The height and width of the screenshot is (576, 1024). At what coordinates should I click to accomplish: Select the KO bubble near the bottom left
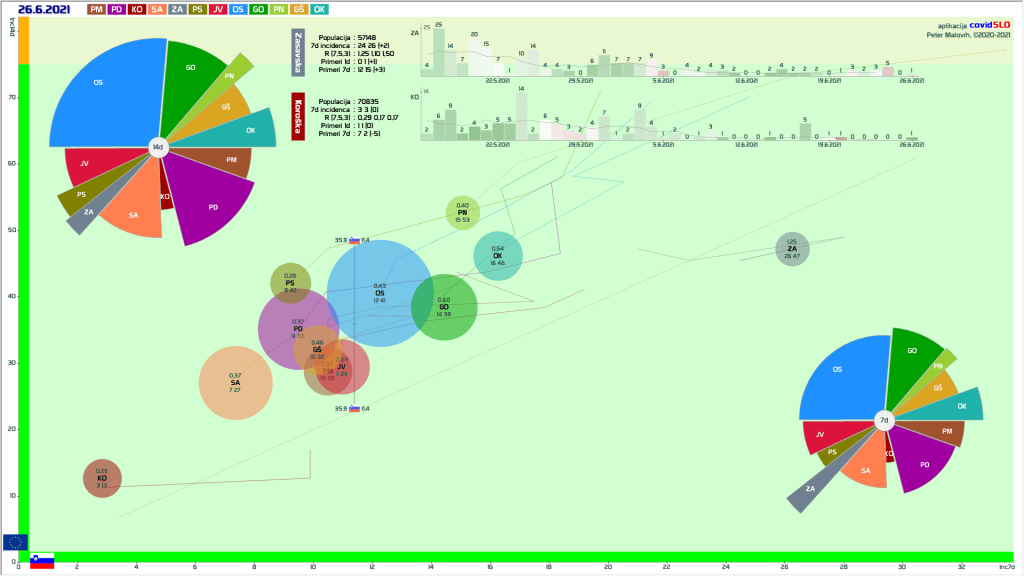(102, 478)
